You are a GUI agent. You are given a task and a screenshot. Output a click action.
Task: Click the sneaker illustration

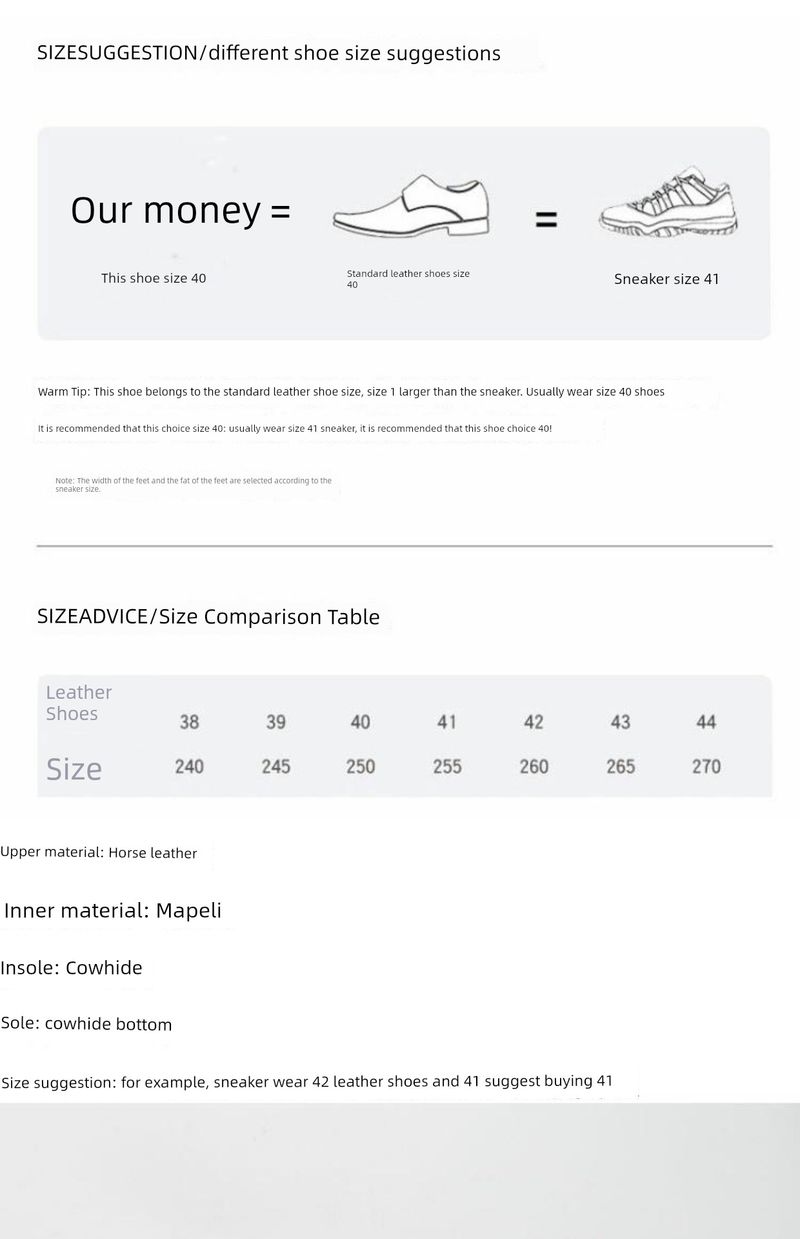pos(665,205)
